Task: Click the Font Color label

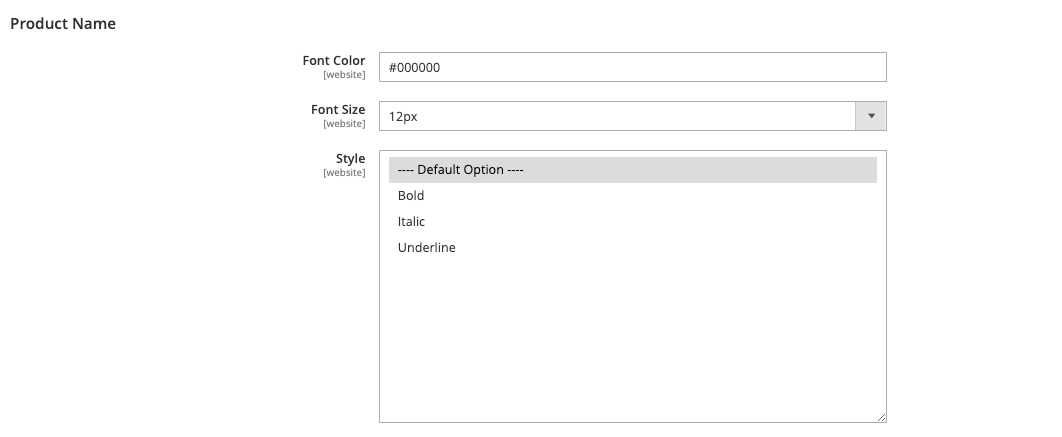Action: pos(334,61)
